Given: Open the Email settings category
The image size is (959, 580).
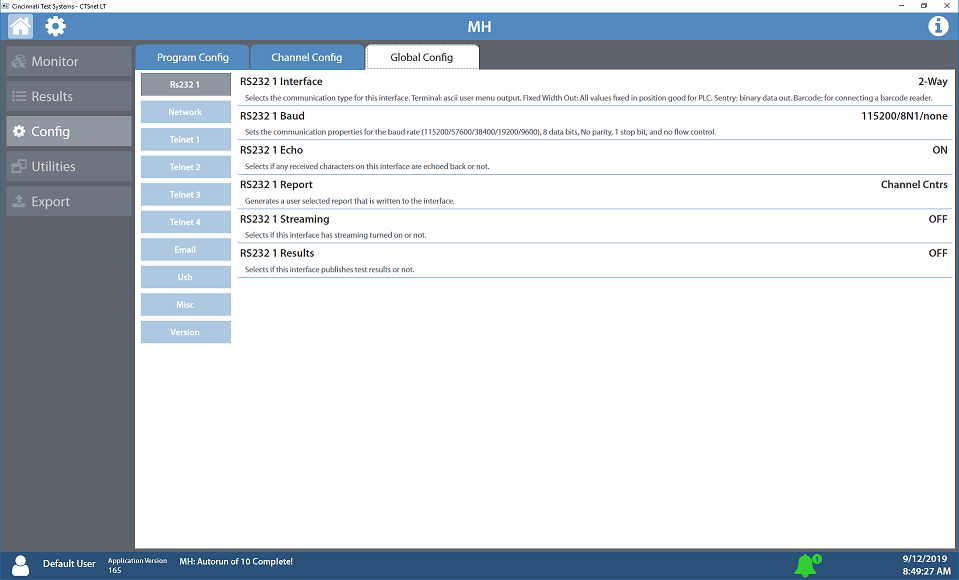Looking at the screenshot, I should (185, 250).
